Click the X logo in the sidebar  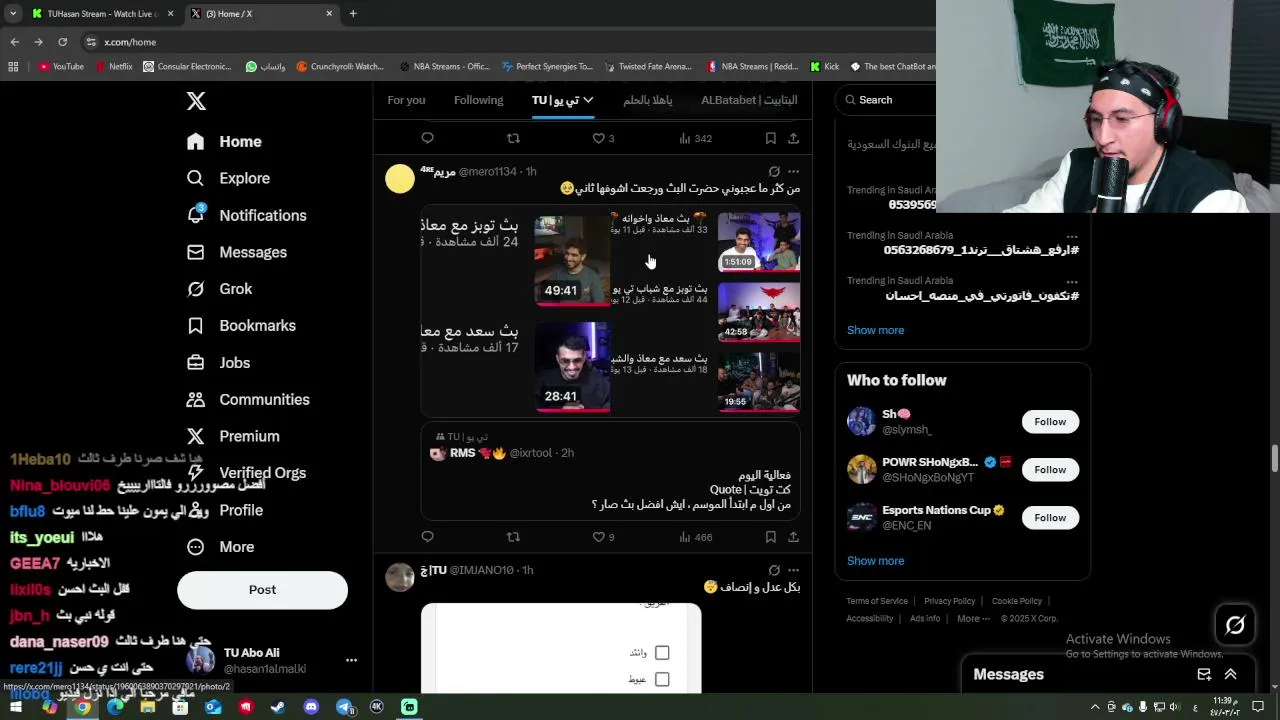point(196,101)
